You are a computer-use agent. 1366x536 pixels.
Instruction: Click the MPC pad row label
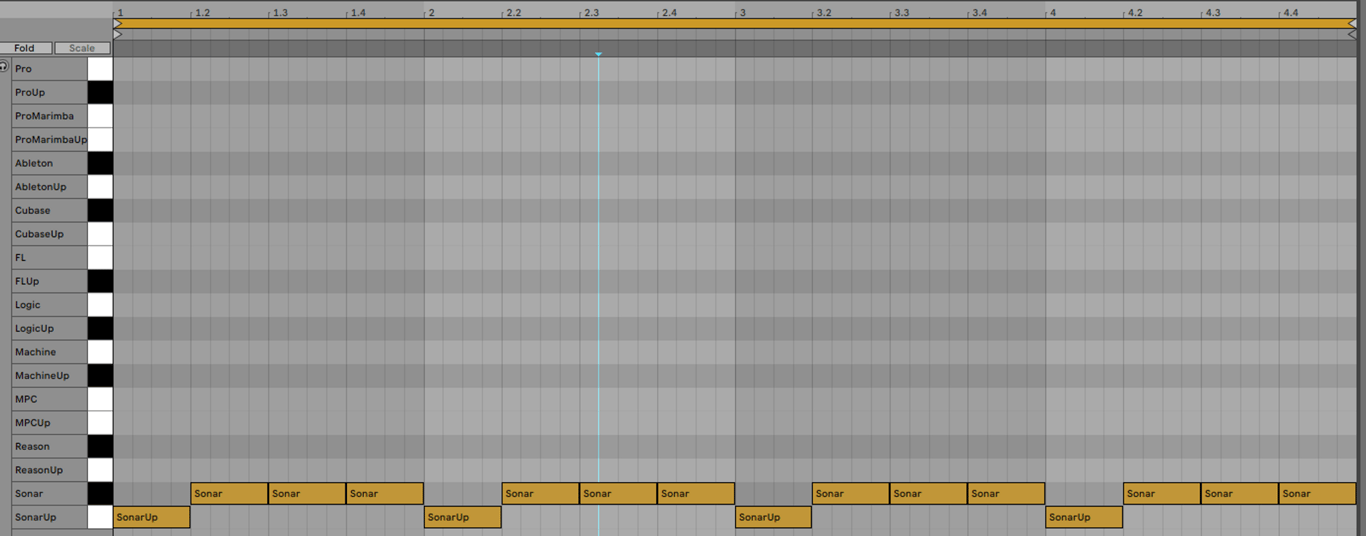point(49,399)
